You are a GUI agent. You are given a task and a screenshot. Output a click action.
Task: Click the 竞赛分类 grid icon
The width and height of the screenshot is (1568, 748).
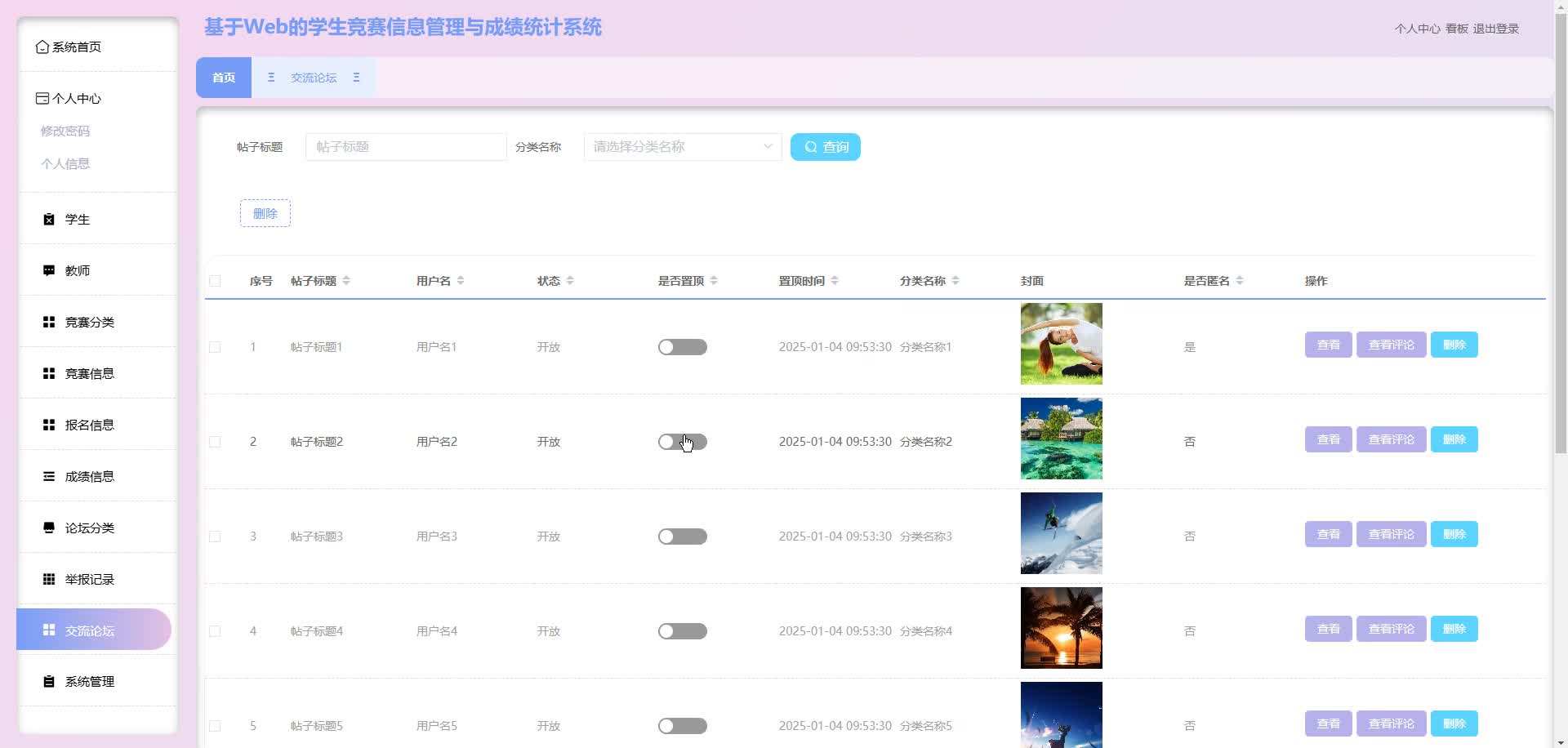49,323
